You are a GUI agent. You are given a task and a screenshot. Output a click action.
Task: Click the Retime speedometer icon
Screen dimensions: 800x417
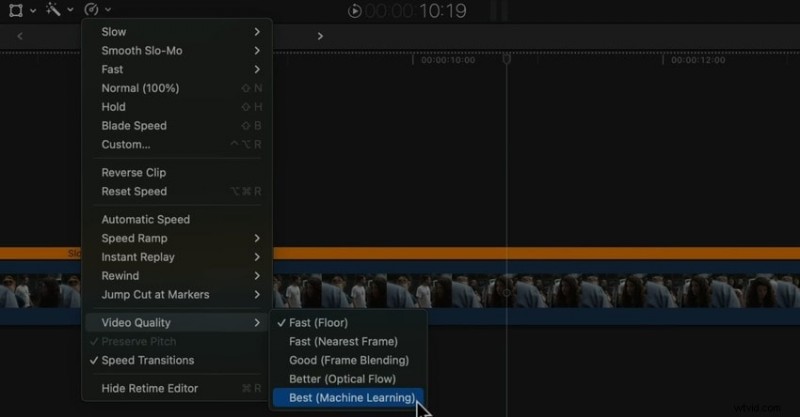(91, 10)
